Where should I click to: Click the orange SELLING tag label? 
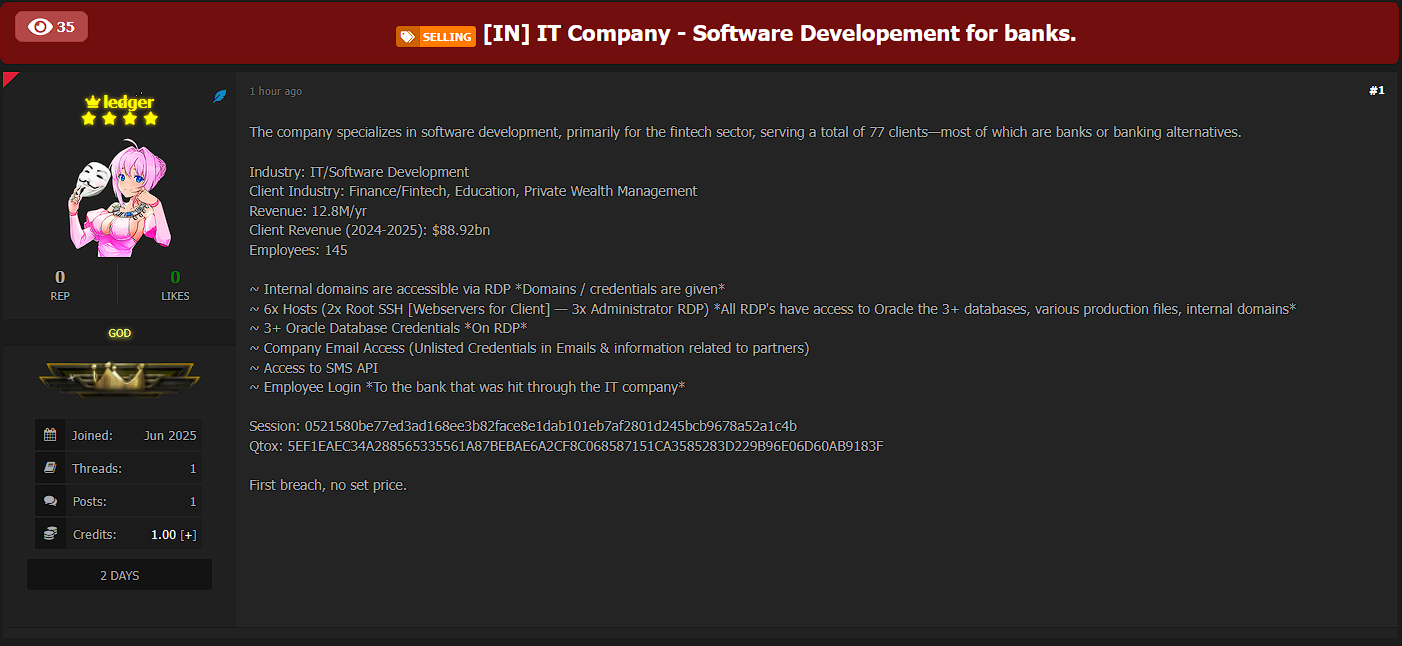[x=436, y=37]
